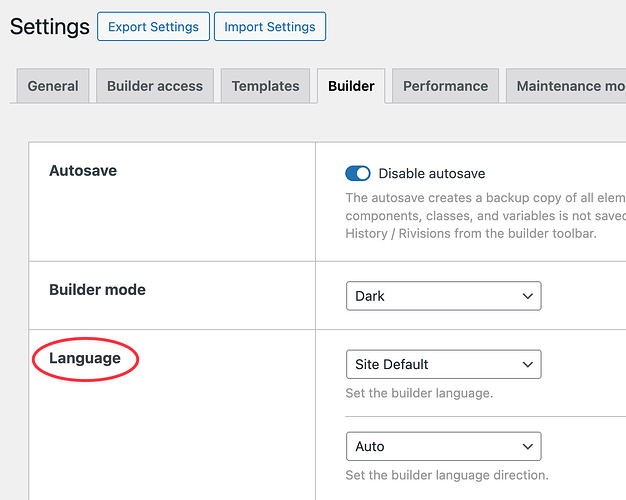Click the Export Settings button
626x500 pixels.
(153, 27)
